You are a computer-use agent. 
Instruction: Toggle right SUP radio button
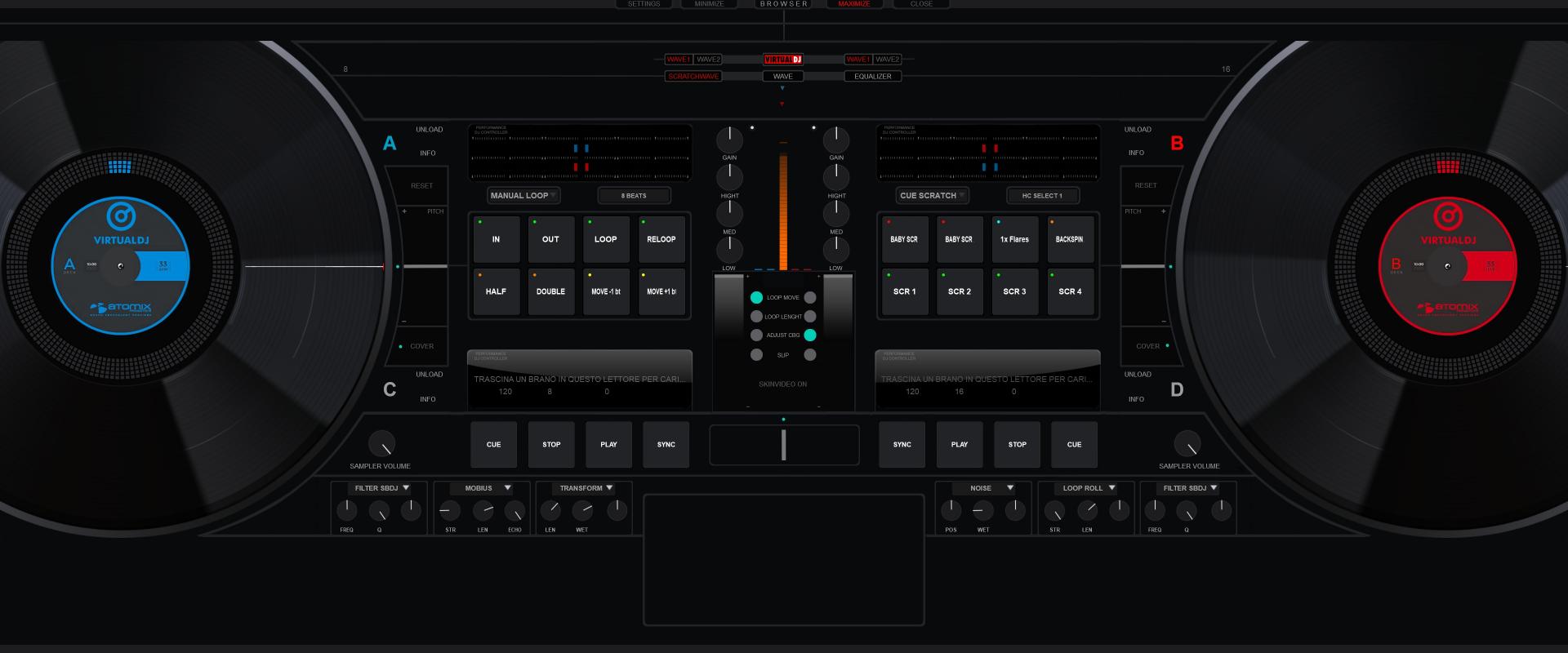(810, 355)
